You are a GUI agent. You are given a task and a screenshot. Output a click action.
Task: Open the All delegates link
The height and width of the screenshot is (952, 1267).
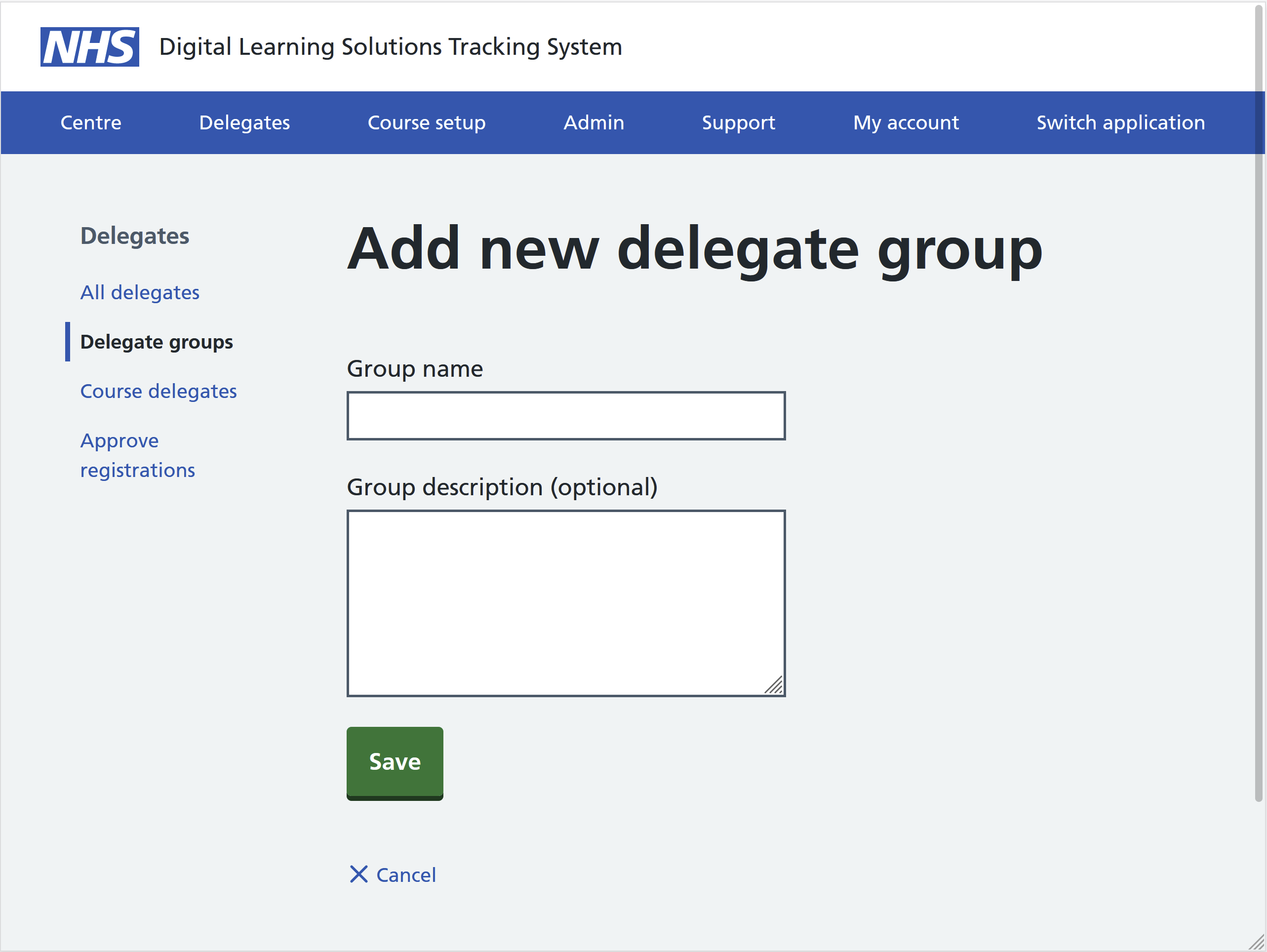pos(140,293)
